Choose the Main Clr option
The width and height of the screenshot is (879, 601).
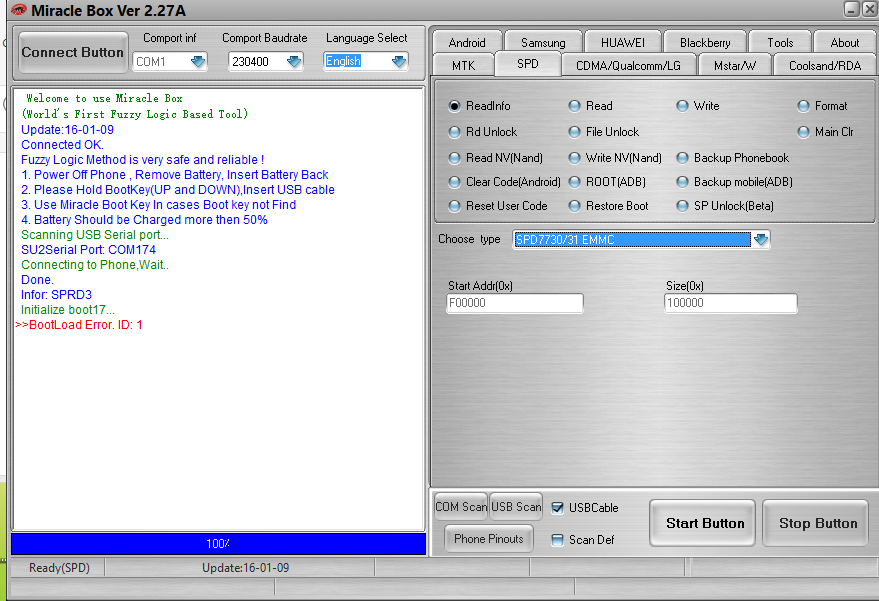(803, 132)
